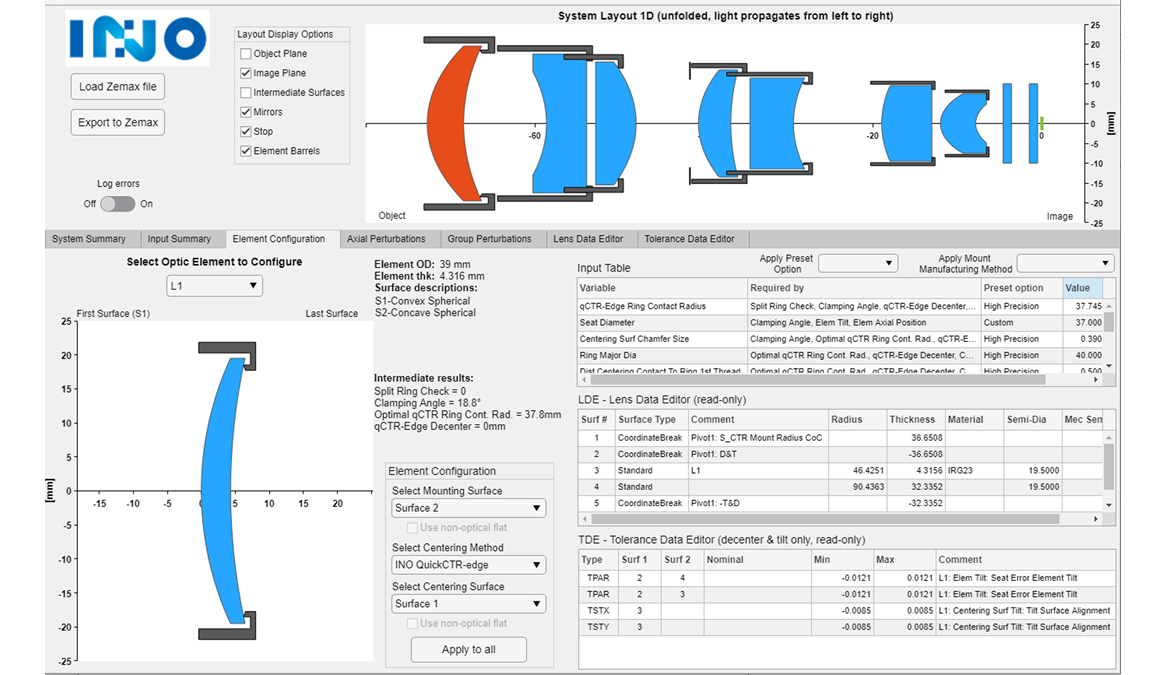Open the Apply Mount Manufacturing Method dropdown

click(x=1065, y=263)
